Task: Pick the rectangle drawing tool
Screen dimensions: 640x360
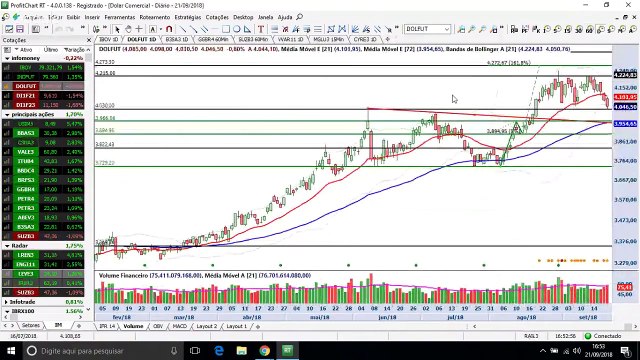Action: pos(226,29)
